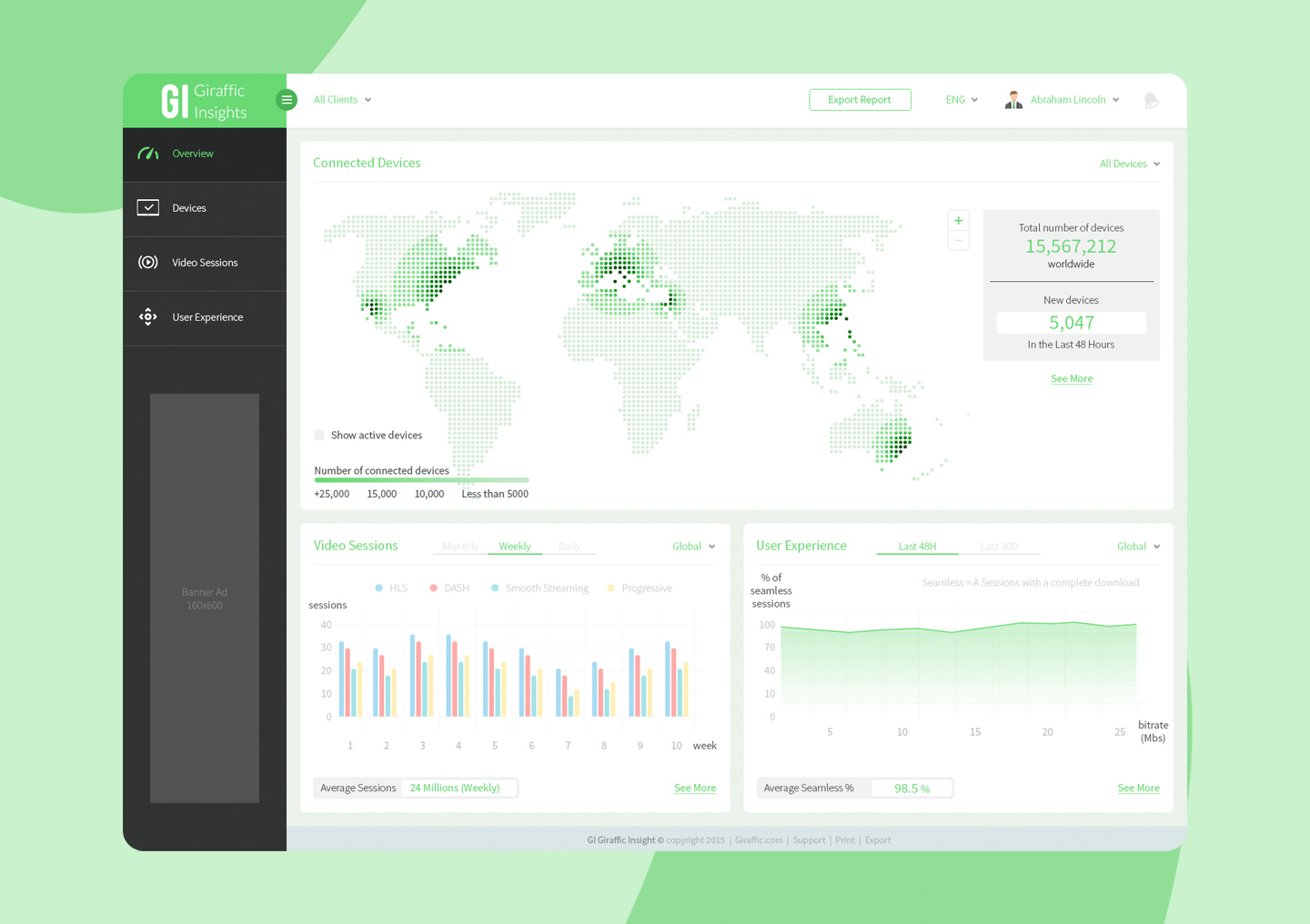Click See More in Video Sessions
This screenshot has height=924, width=1310.
click(695, 788)
